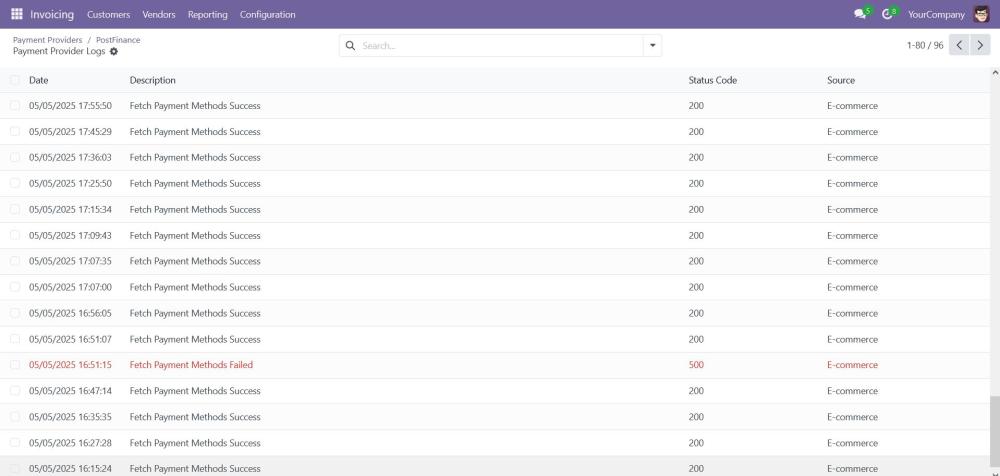Click the search magnifier icon
1000x476 pixels.
tap(351, 46)
